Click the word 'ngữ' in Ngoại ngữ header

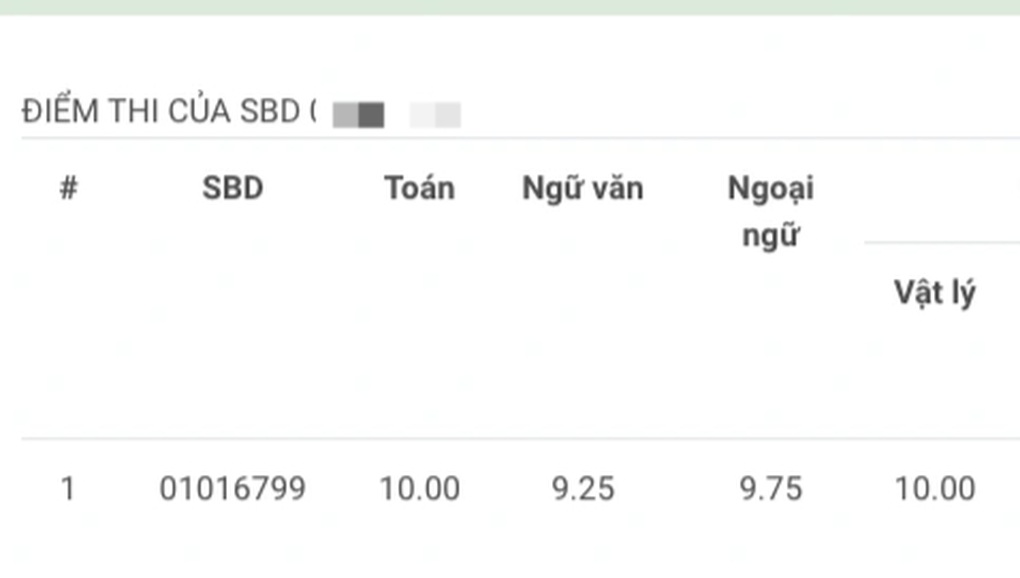(x=771, y=235)
